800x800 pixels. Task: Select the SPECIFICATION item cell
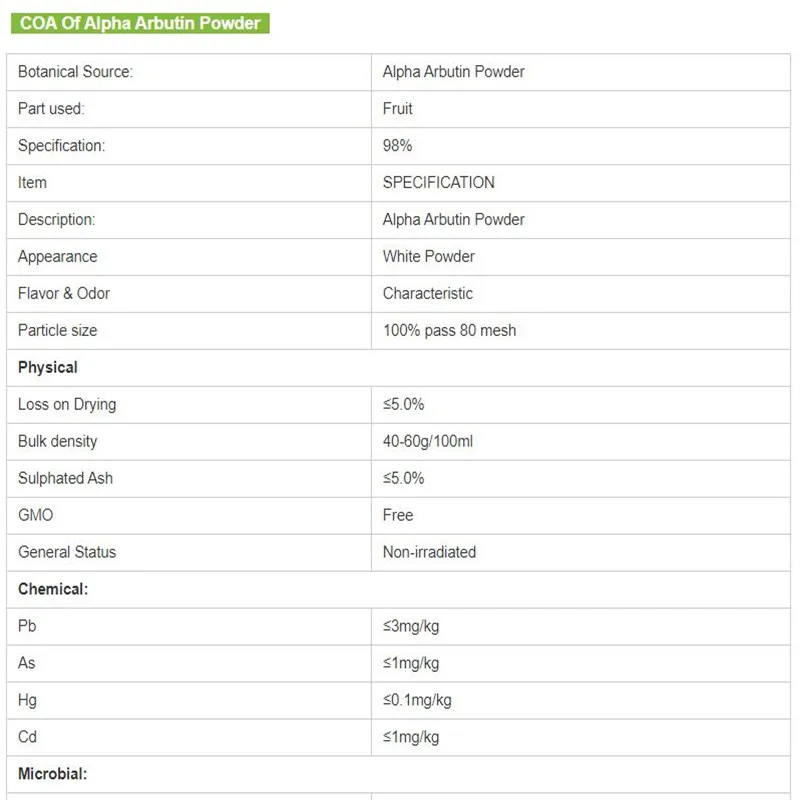pyautogui.click(x=438, y=183)
